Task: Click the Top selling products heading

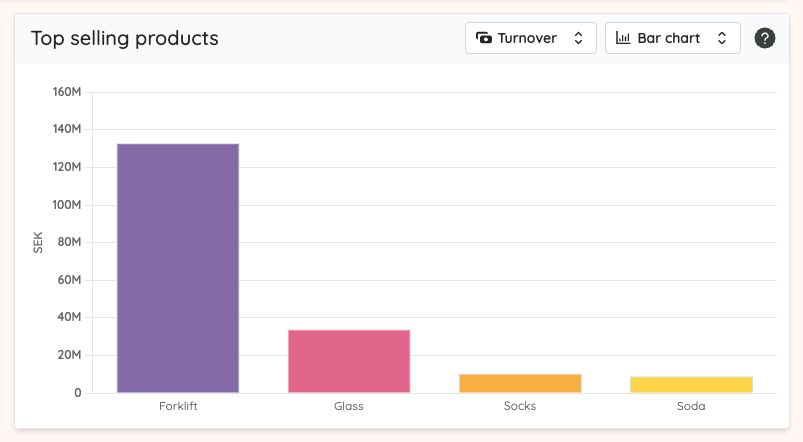Action: (x=125, y=38)
